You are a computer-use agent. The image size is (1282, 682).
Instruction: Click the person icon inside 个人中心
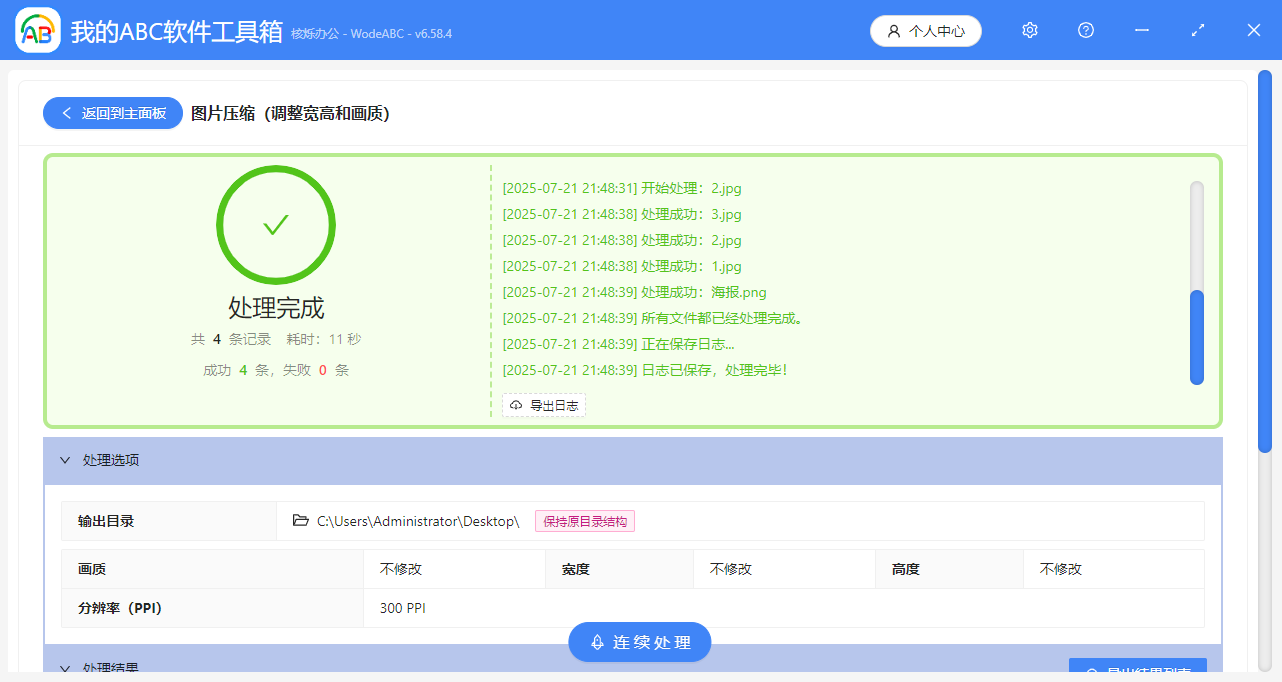coord(893,30)
